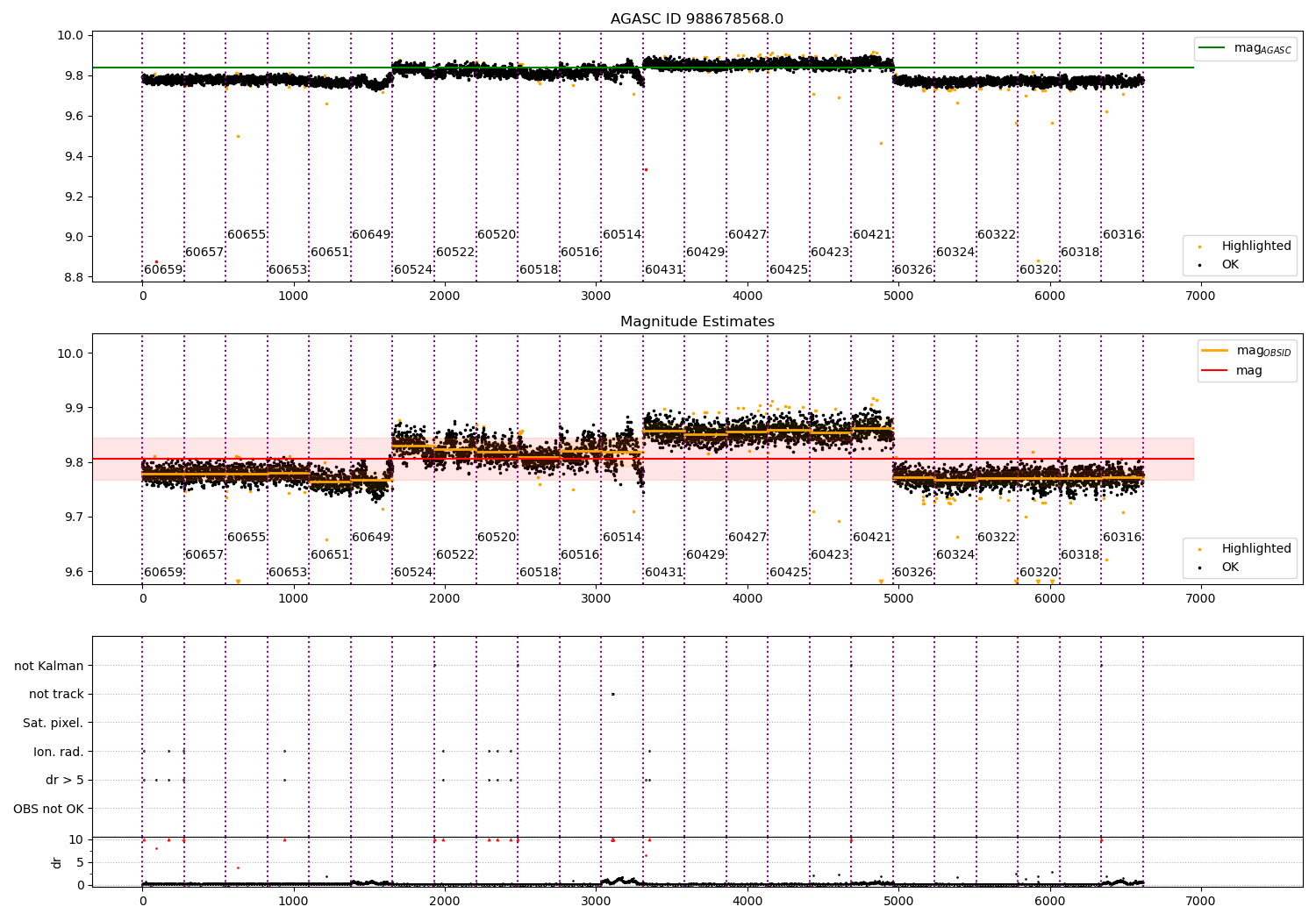1316x921 pixels.
Task: Click the 'not Kalman' y-axis label
Action: point(49,666)
